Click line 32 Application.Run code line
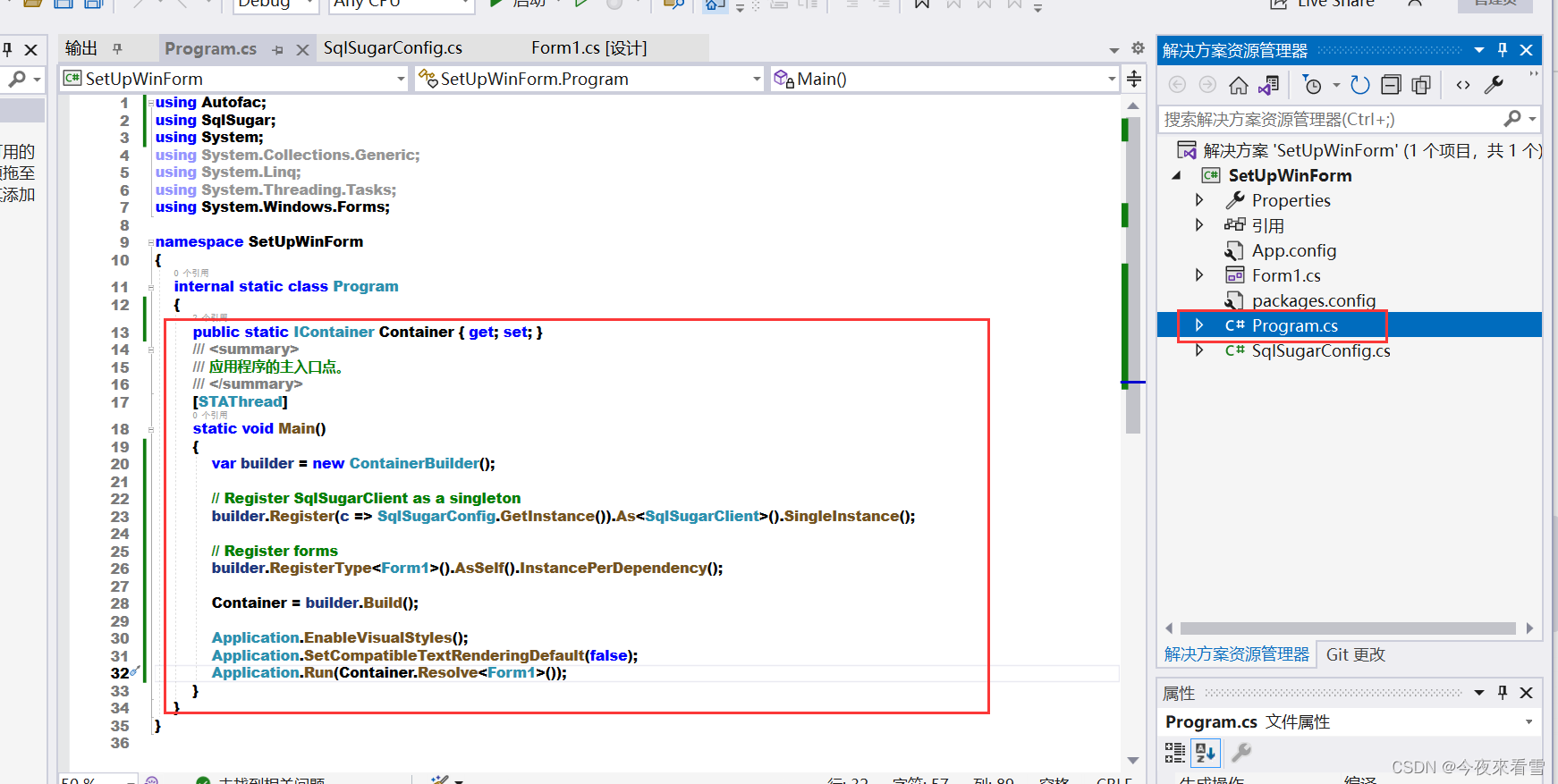The width and height of the screenshot is (1558, 784). click(x=389, y=673)
